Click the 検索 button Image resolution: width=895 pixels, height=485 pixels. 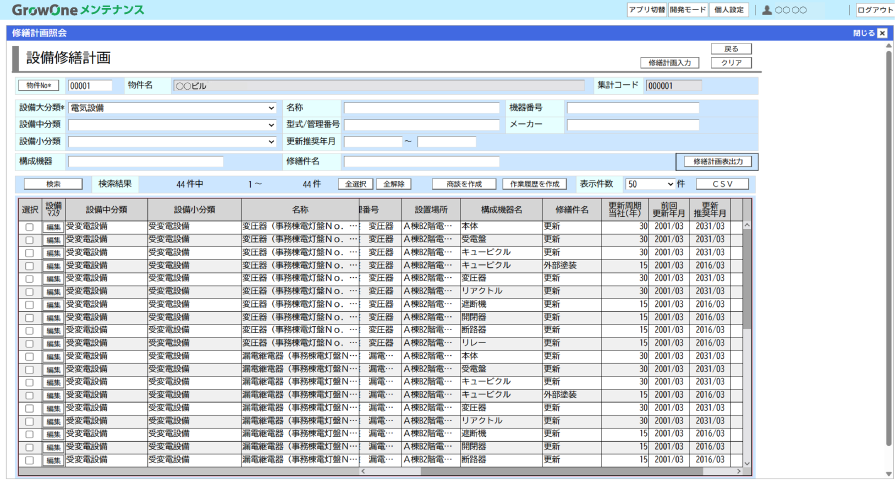pos(53,184)
